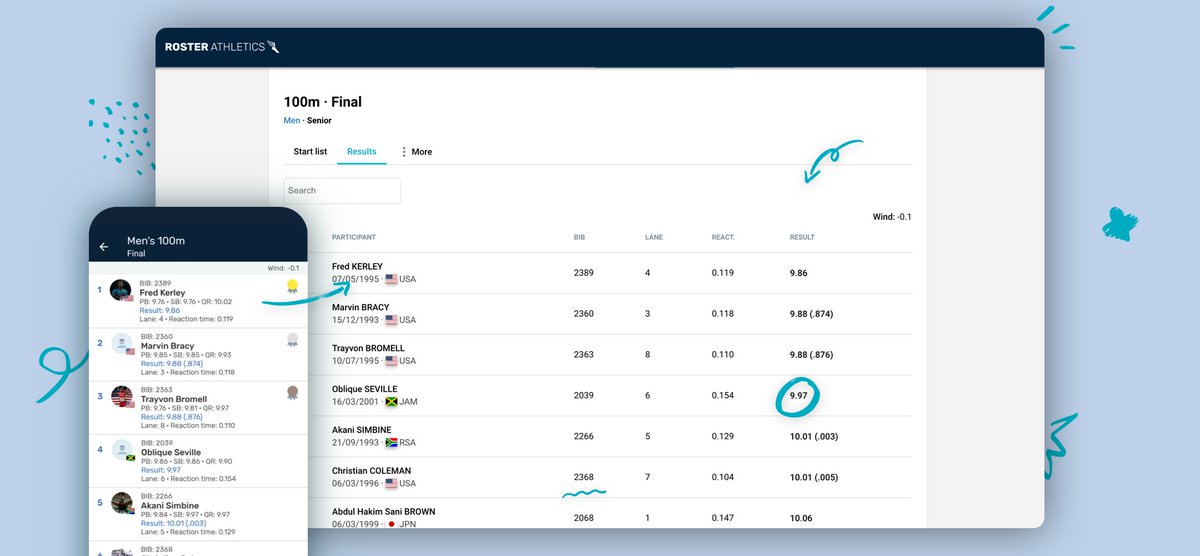Click the JAM flag beside Oblique SEVILLE
Viewport: 1200px width, 556px height.
point(391,402)
